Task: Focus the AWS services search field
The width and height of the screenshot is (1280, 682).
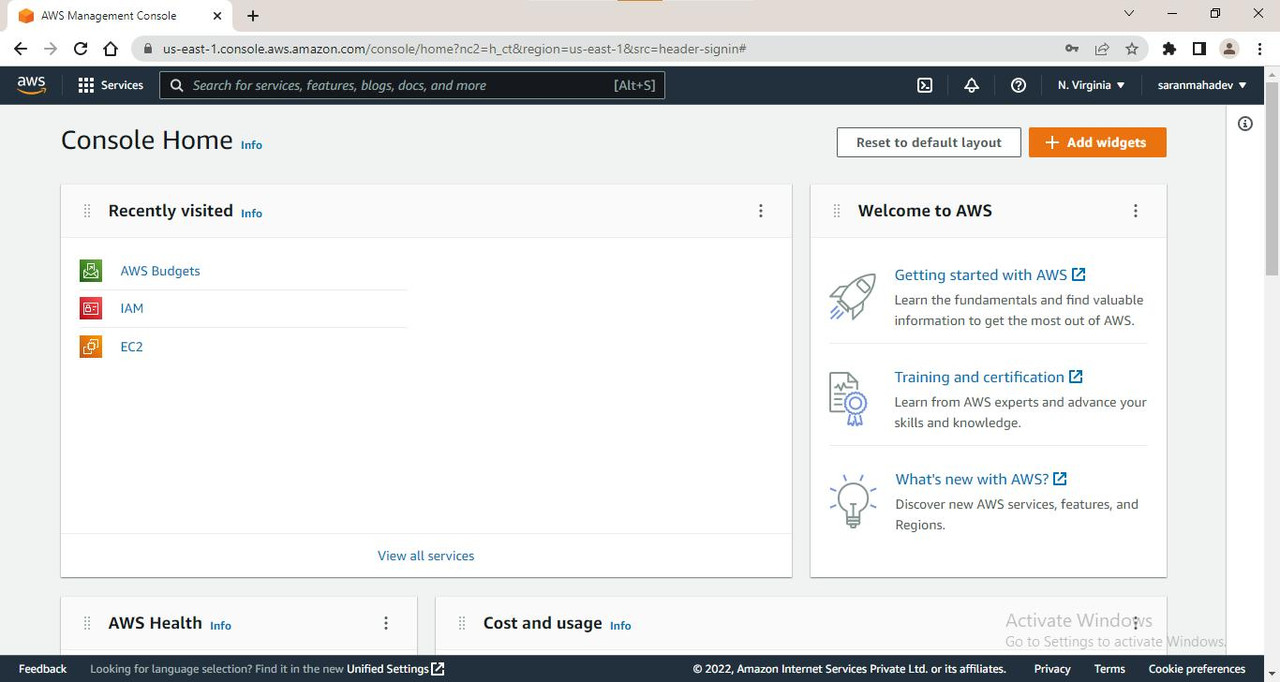Action: (x=412, y=85)
